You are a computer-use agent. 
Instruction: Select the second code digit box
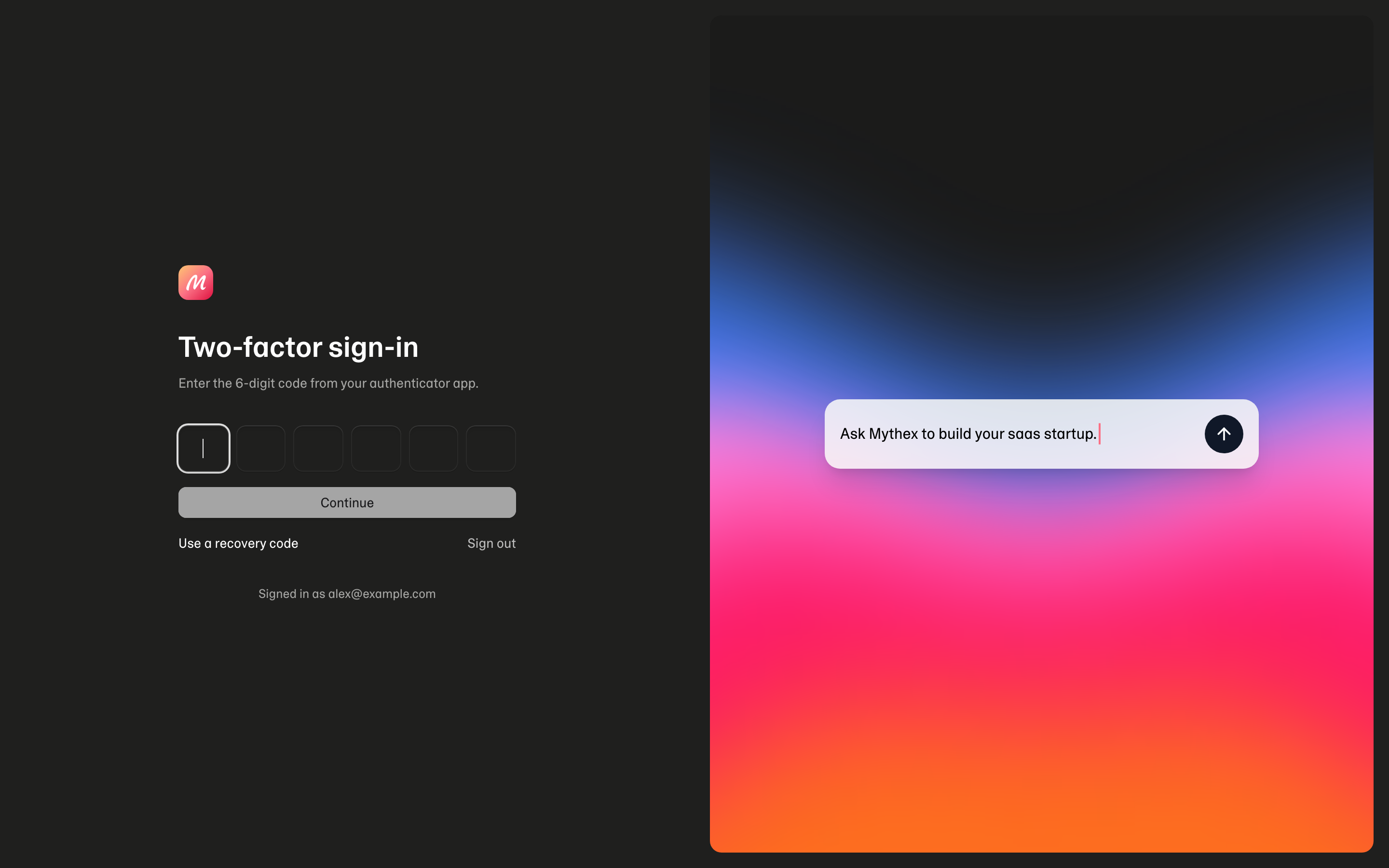[261, 448]
